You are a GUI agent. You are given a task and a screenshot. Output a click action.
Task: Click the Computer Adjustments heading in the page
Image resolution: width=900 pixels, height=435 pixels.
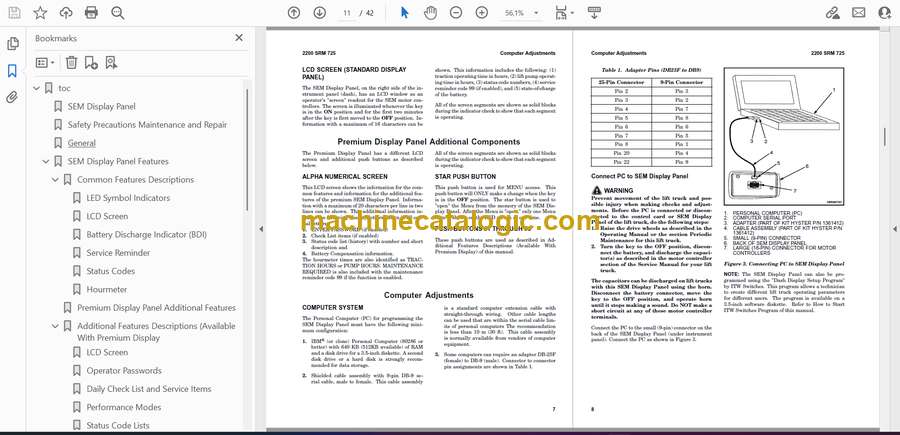click(429, 295)
